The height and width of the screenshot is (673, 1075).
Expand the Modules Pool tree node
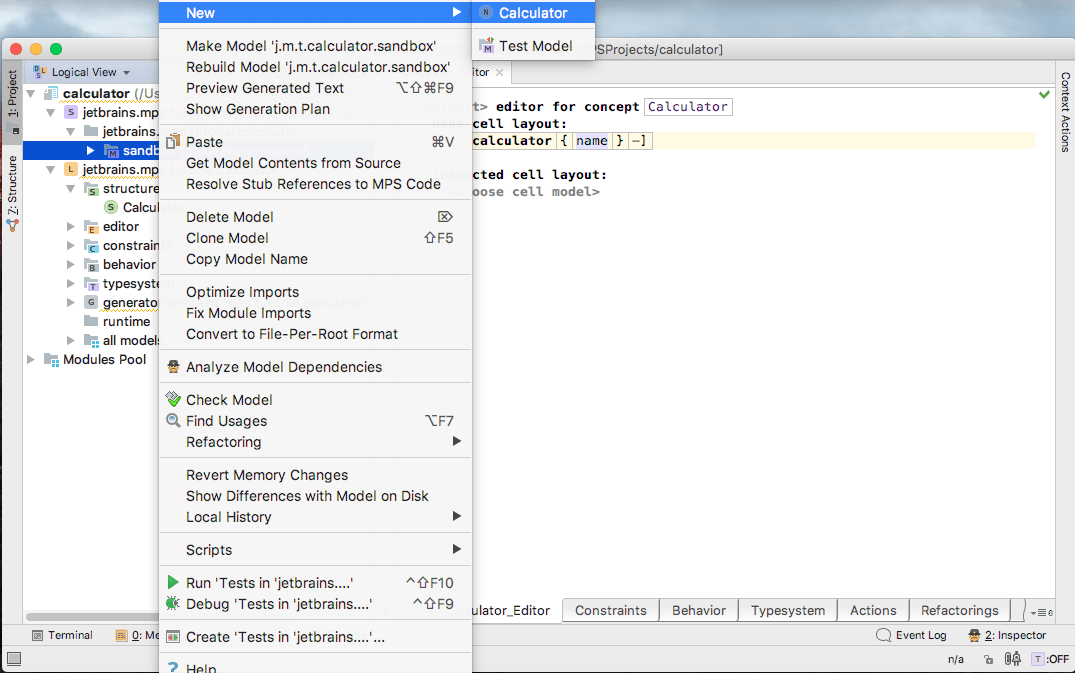(x=31, y=360)
